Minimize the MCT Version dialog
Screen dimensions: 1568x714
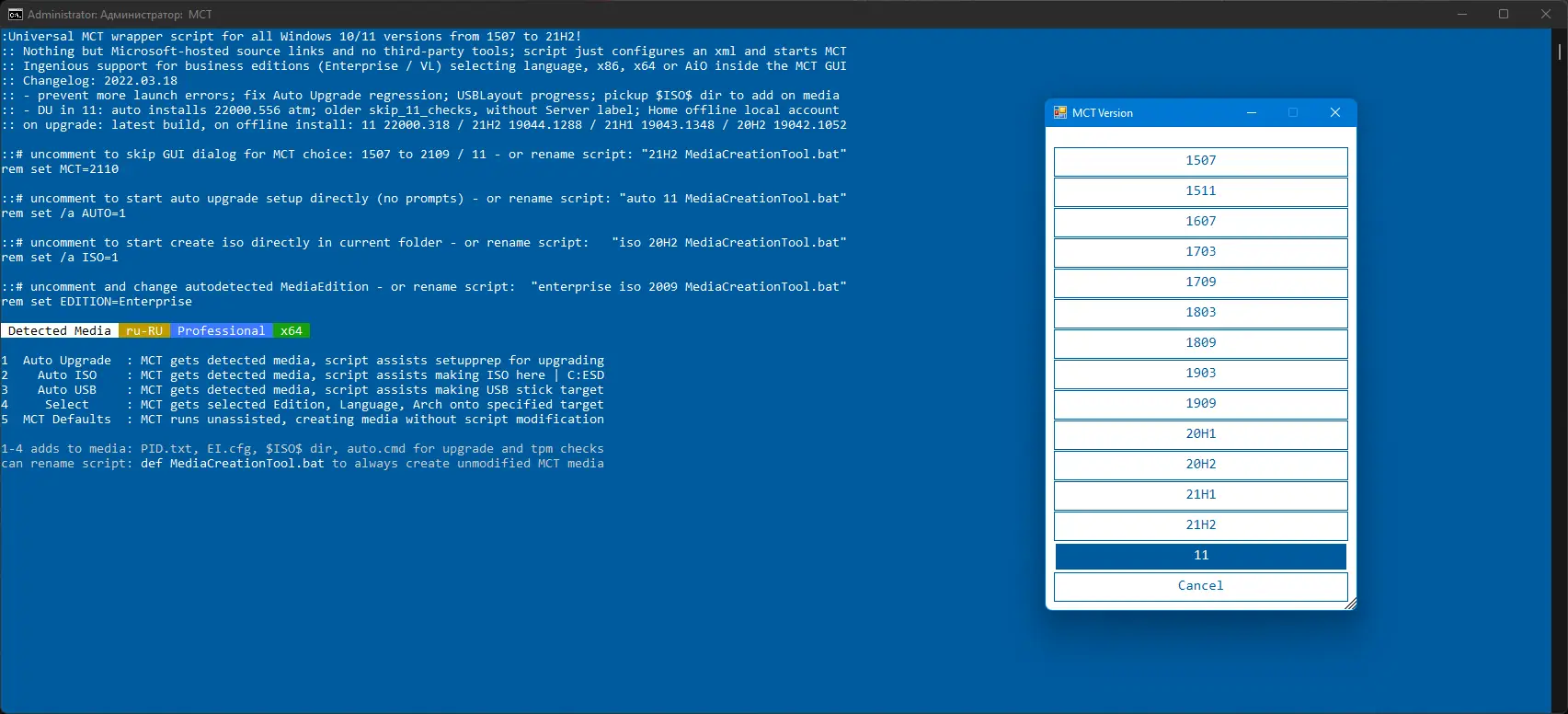point(1251,112)
